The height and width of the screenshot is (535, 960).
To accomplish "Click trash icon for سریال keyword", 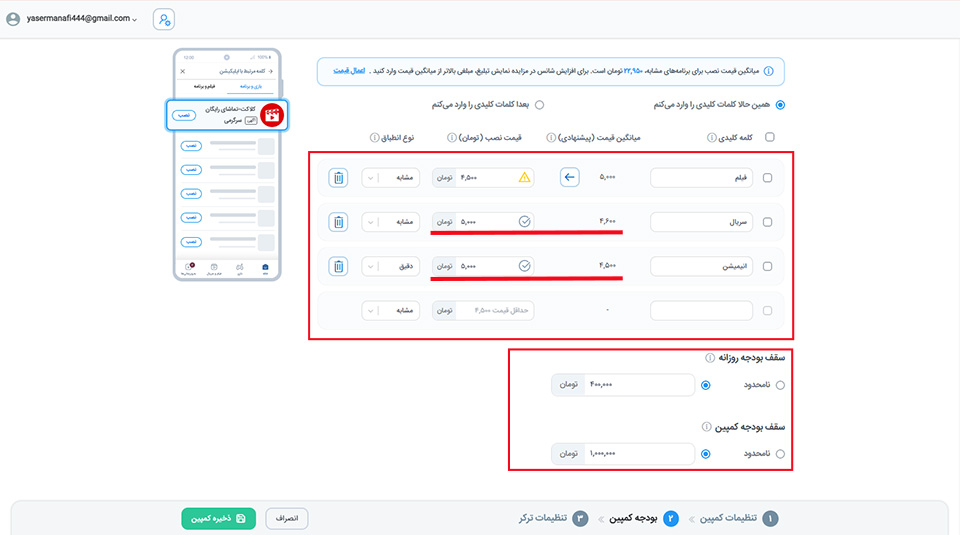I will (x=338, y=222).
